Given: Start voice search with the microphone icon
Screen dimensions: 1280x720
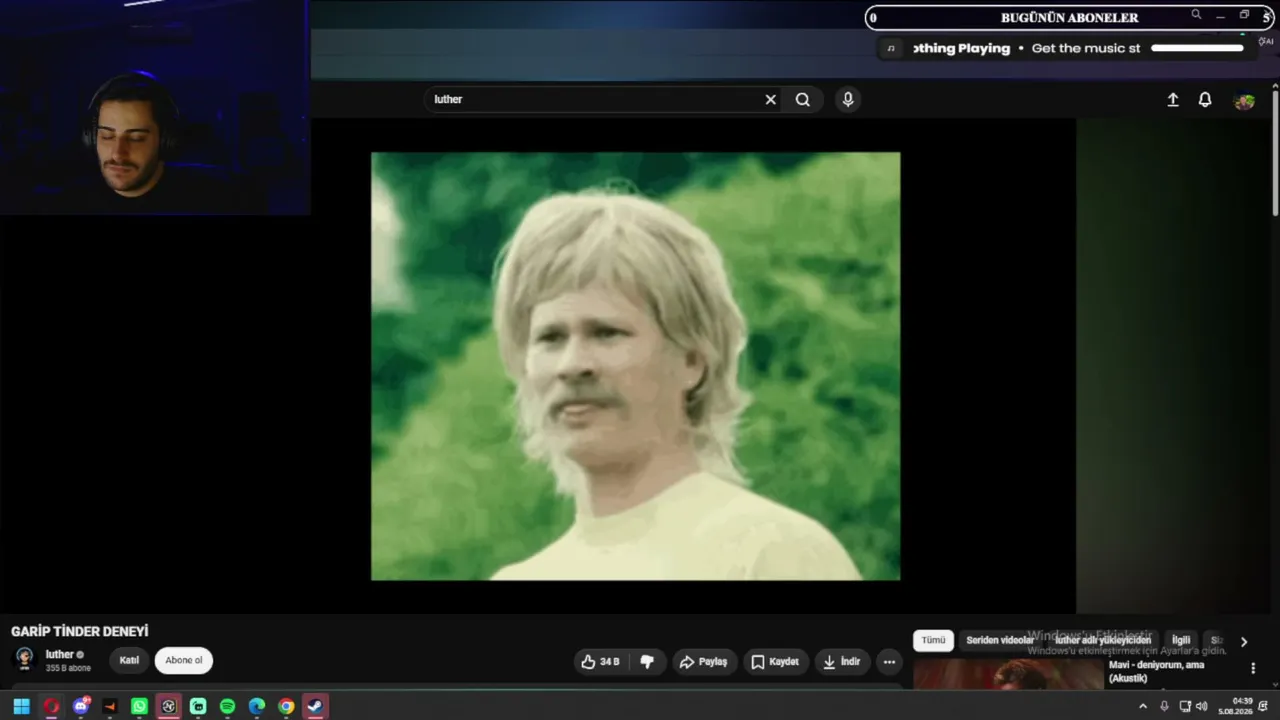Looking at the screenshot, I should (x=848, y=100).
